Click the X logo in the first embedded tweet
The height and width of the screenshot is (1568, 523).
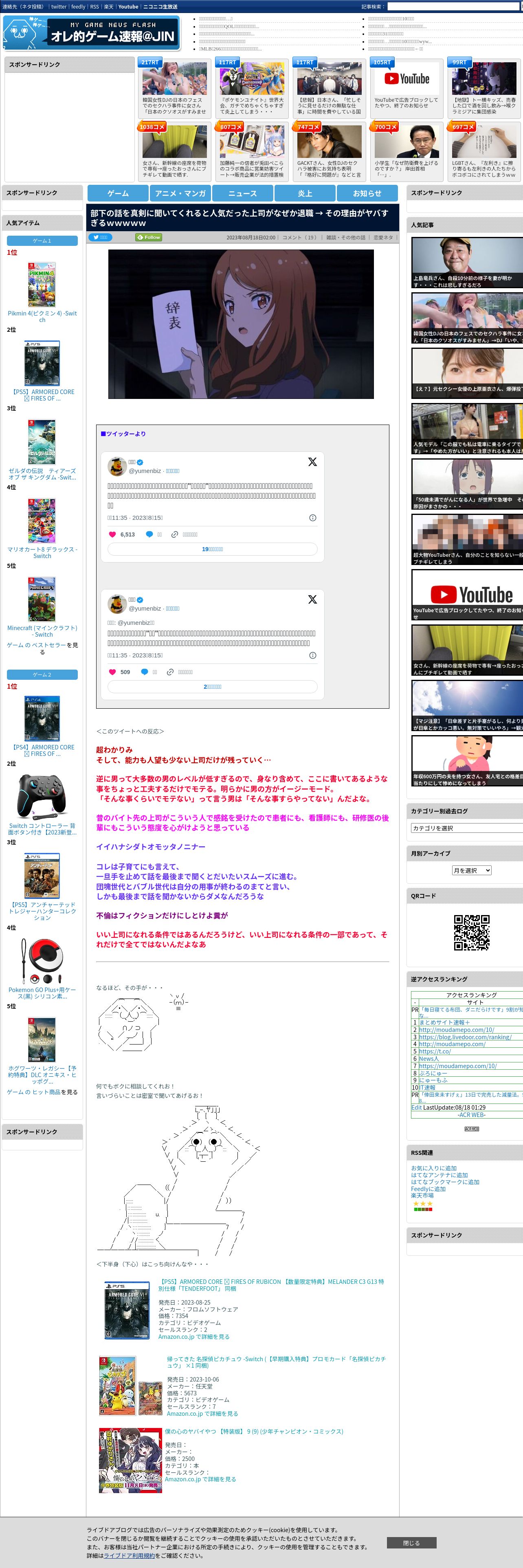click(312, 462)
